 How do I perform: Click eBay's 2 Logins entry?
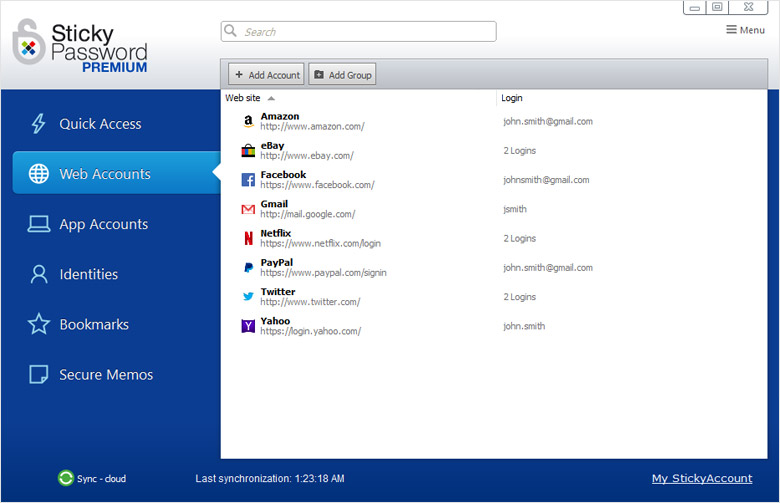(x=519, y=151)
